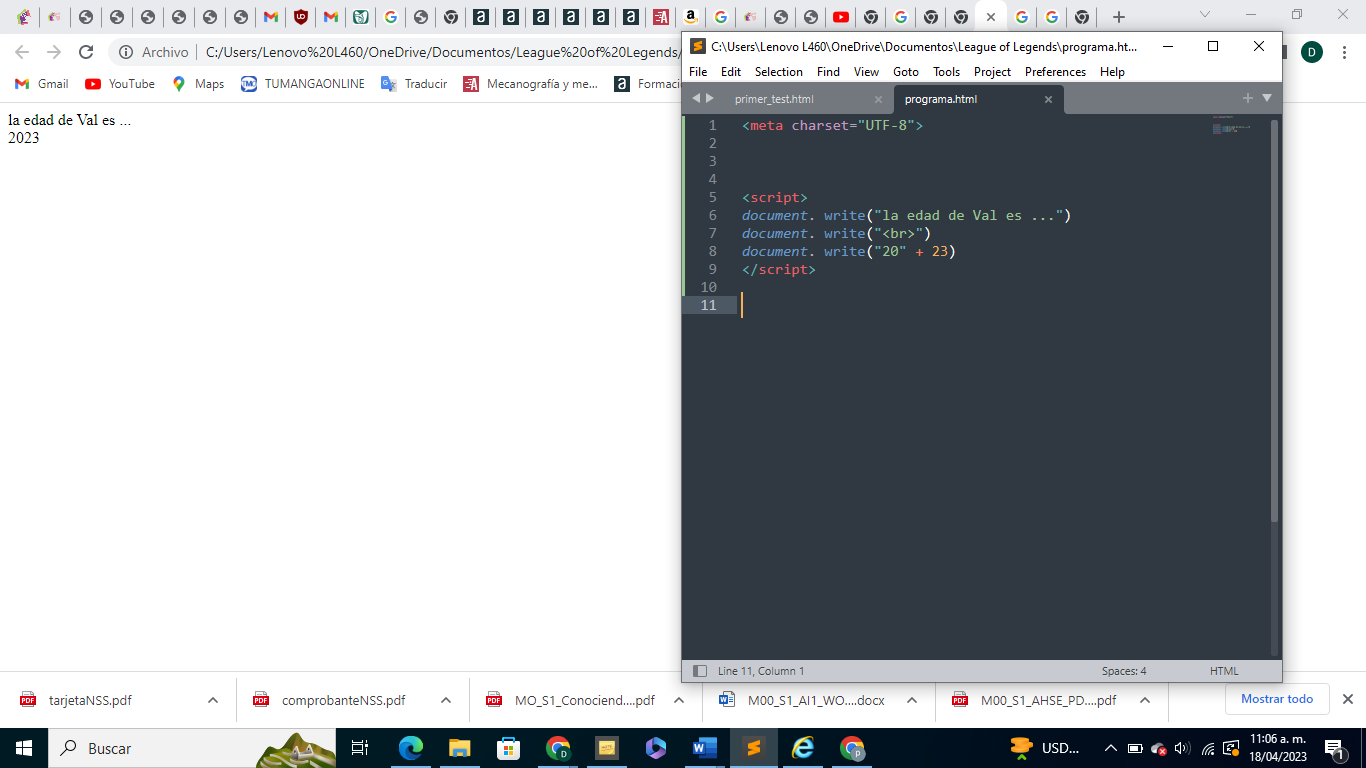
Task: Open the Tools menu
Action: (x=946, y=72)
